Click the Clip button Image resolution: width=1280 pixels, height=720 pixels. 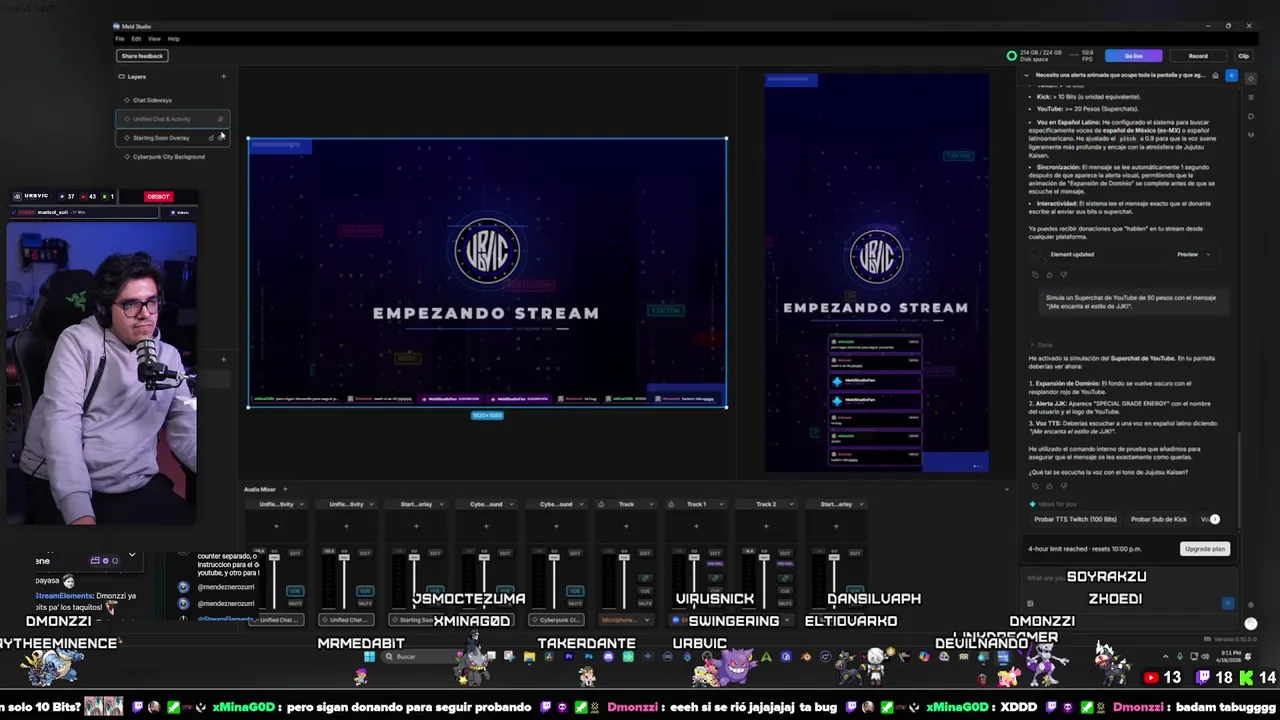(1243, 56)
